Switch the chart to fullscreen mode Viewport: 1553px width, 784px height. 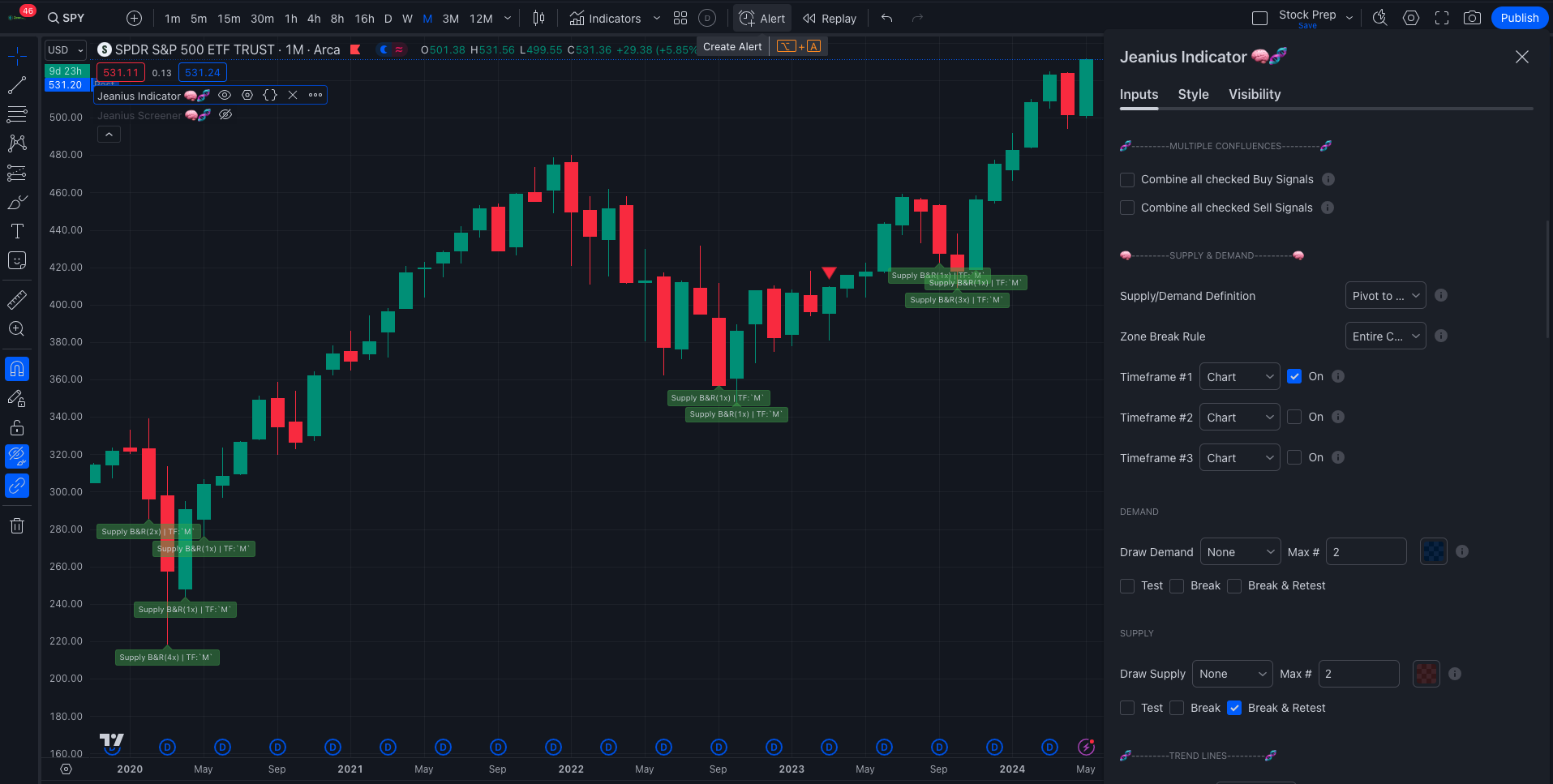coord(1442,18)
